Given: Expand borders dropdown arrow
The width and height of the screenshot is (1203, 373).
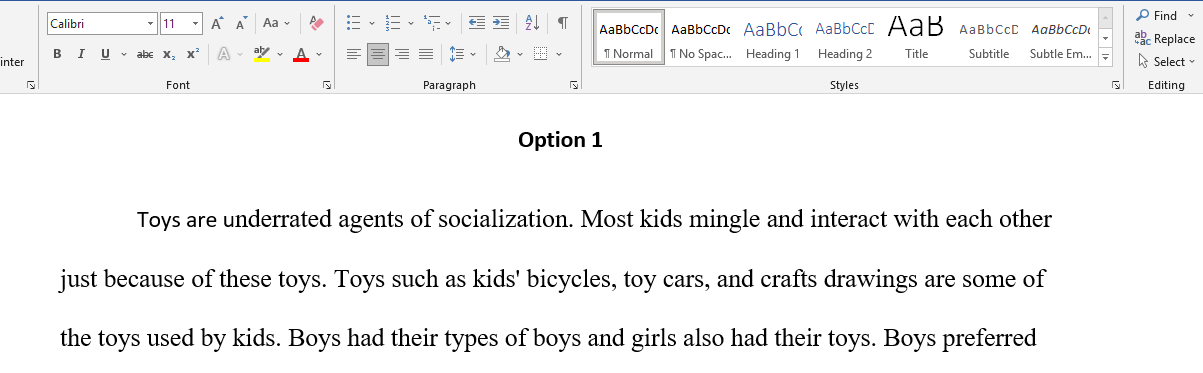Looking at the screenshot, I should [559, 54].
